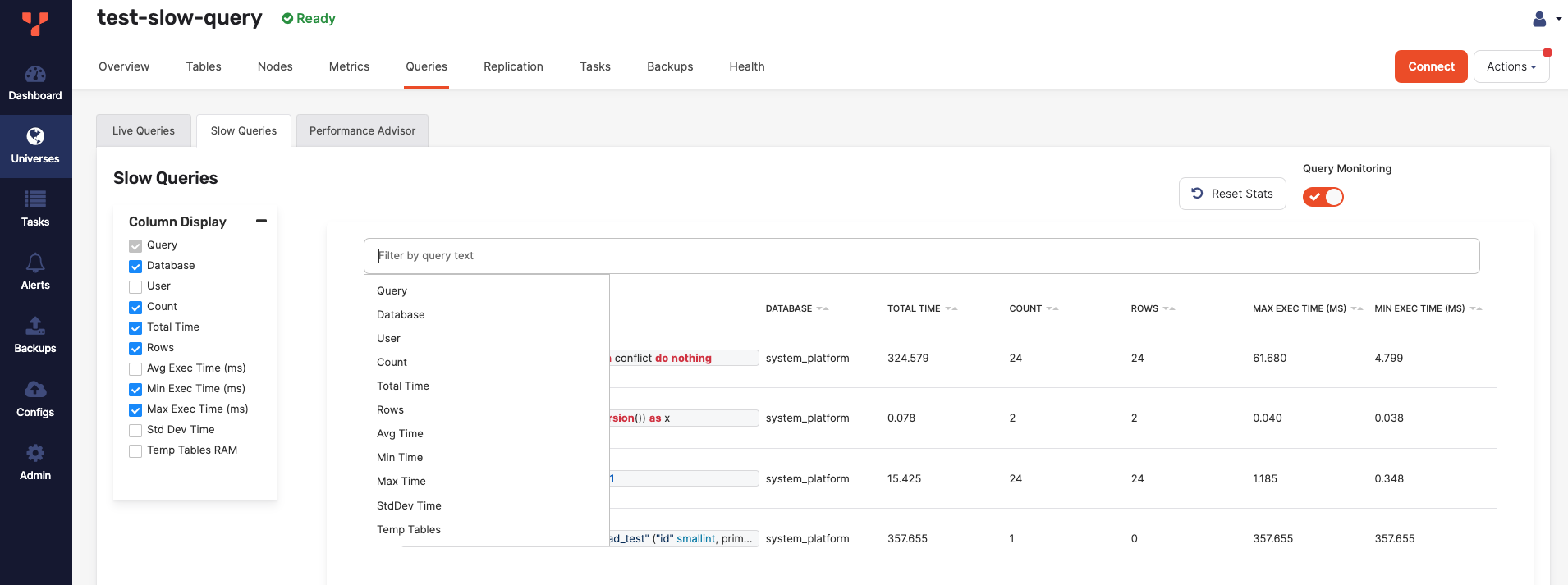Switch to the Live Queries tab
Screen dimensions: 1568x585
point(144,131)
